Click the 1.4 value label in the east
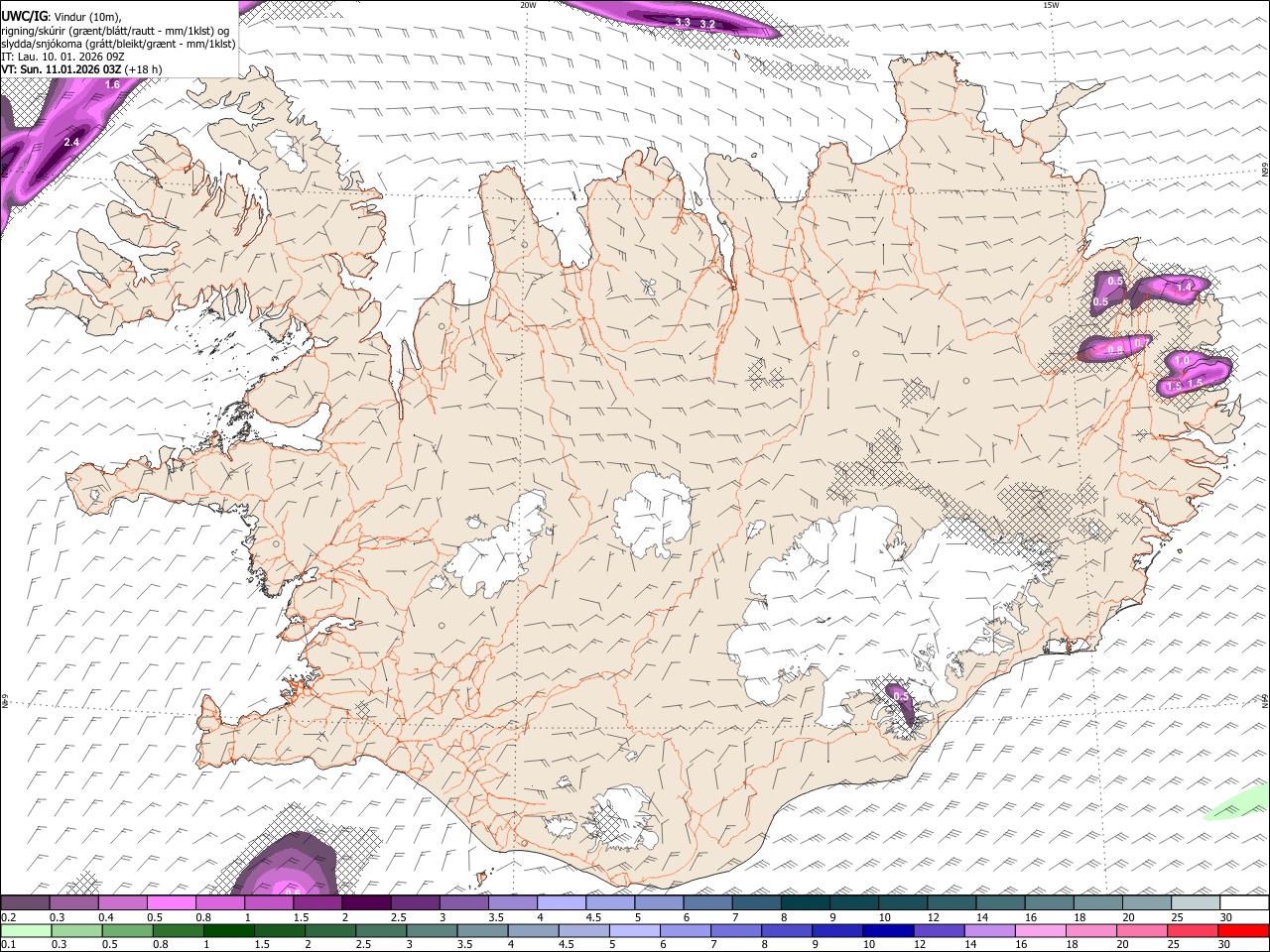 pos(1184,287)
